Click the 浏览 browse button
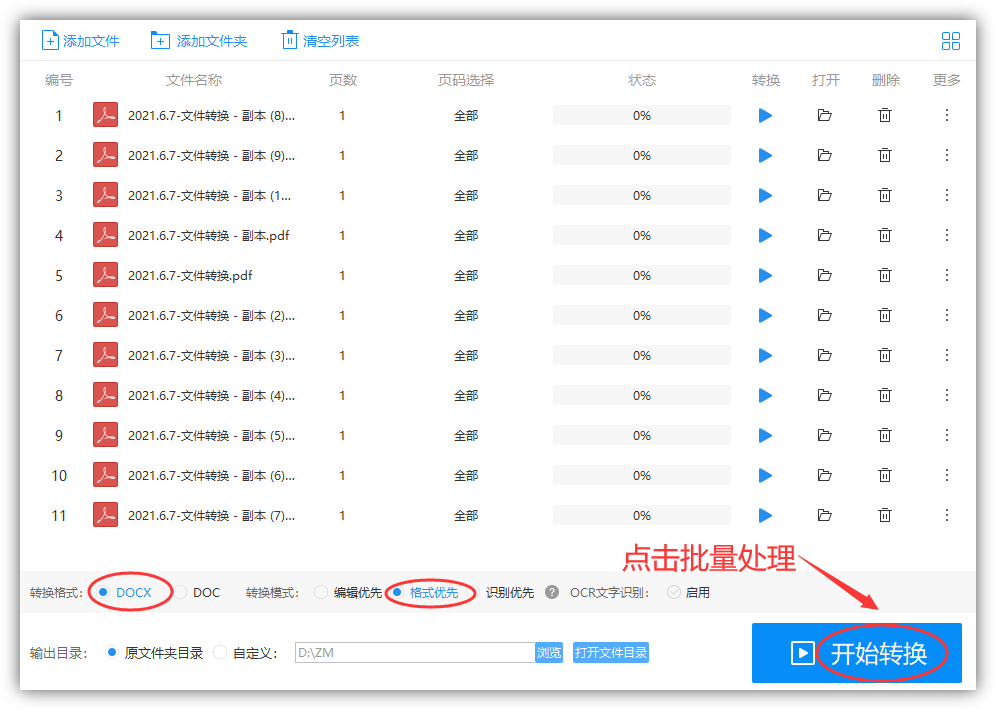The height and width of the screenshot is (710, 996). (x=549, y=653)
